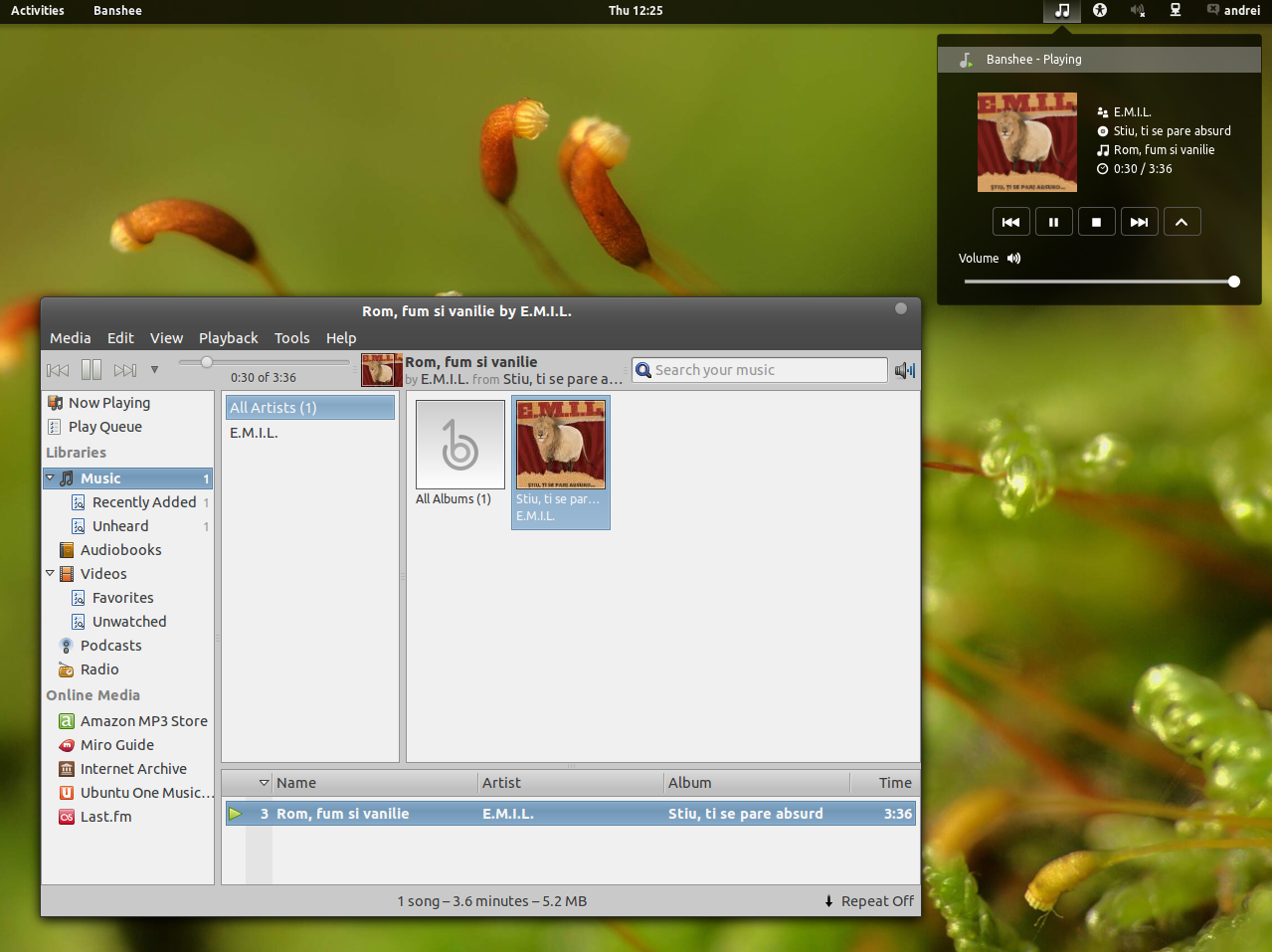
Task: Sort the track list by Time column
Action: point(883,783)
